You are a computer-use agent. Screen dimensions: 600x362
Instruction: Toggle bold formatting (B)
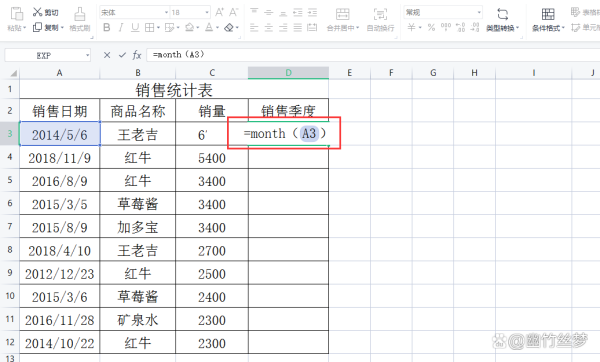point(107,28)
